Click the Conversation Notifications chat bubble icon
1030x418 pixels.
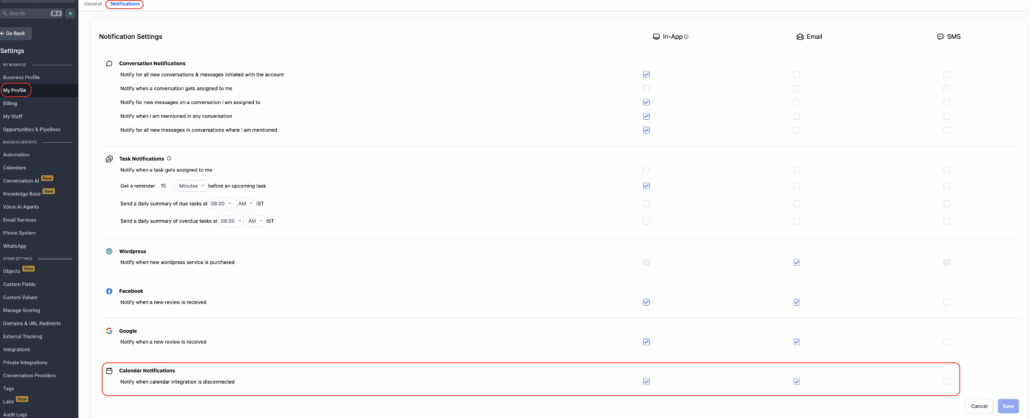click(109, 63)
